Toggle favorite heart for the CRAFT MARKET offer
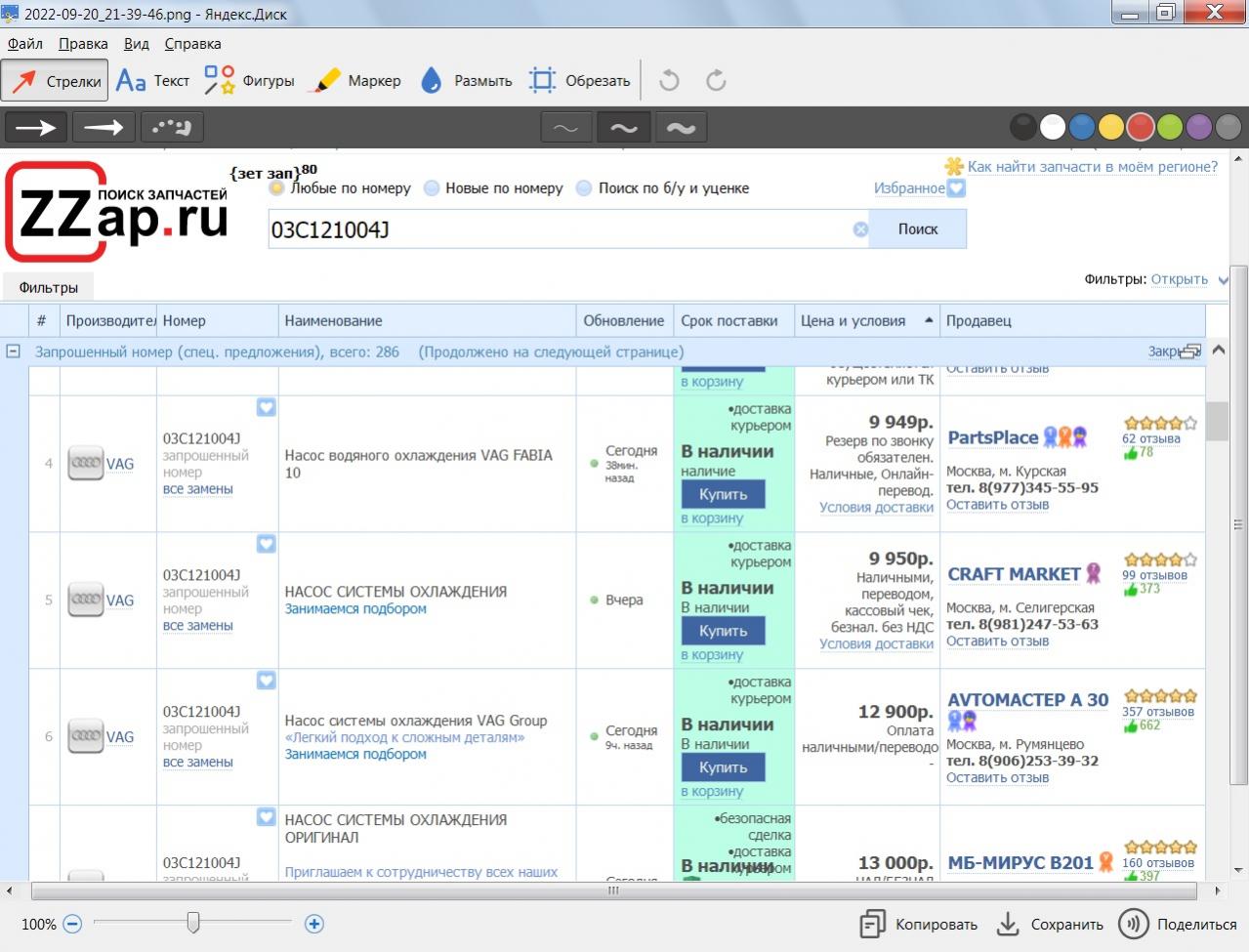The width and height of the screenshot is (1249, 952). (x=267, y=544)
